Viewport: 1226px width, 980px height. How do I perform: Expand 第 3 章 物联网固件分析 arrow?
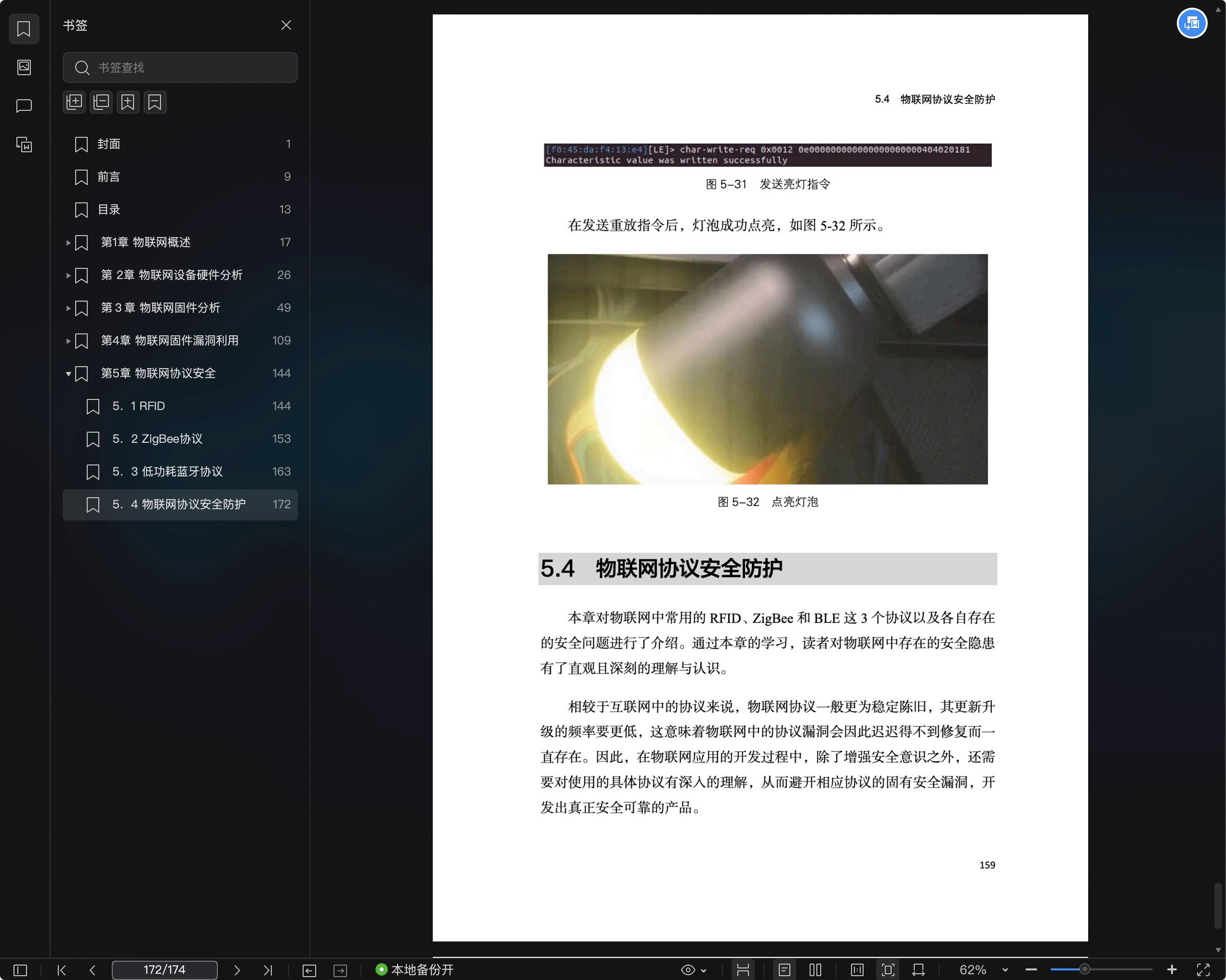click(x=68, y=308)
